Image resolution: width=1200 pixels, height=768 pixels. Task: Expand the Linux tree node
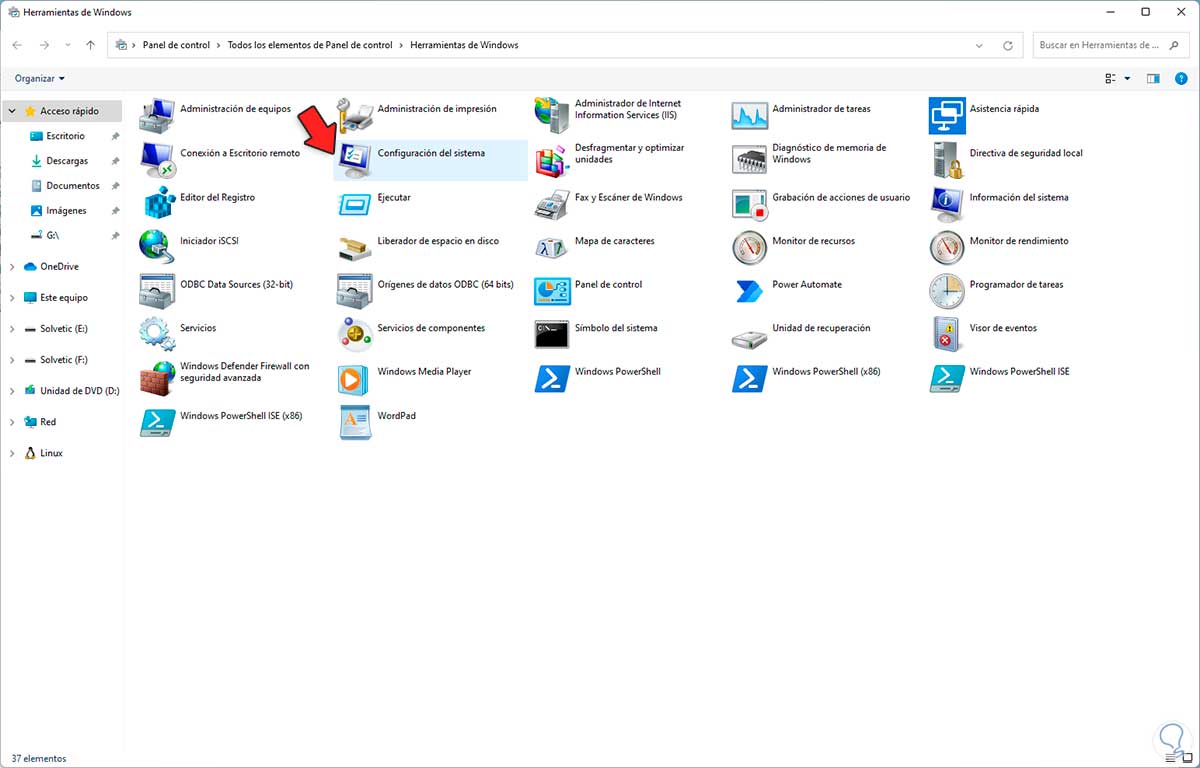[12, 453]
